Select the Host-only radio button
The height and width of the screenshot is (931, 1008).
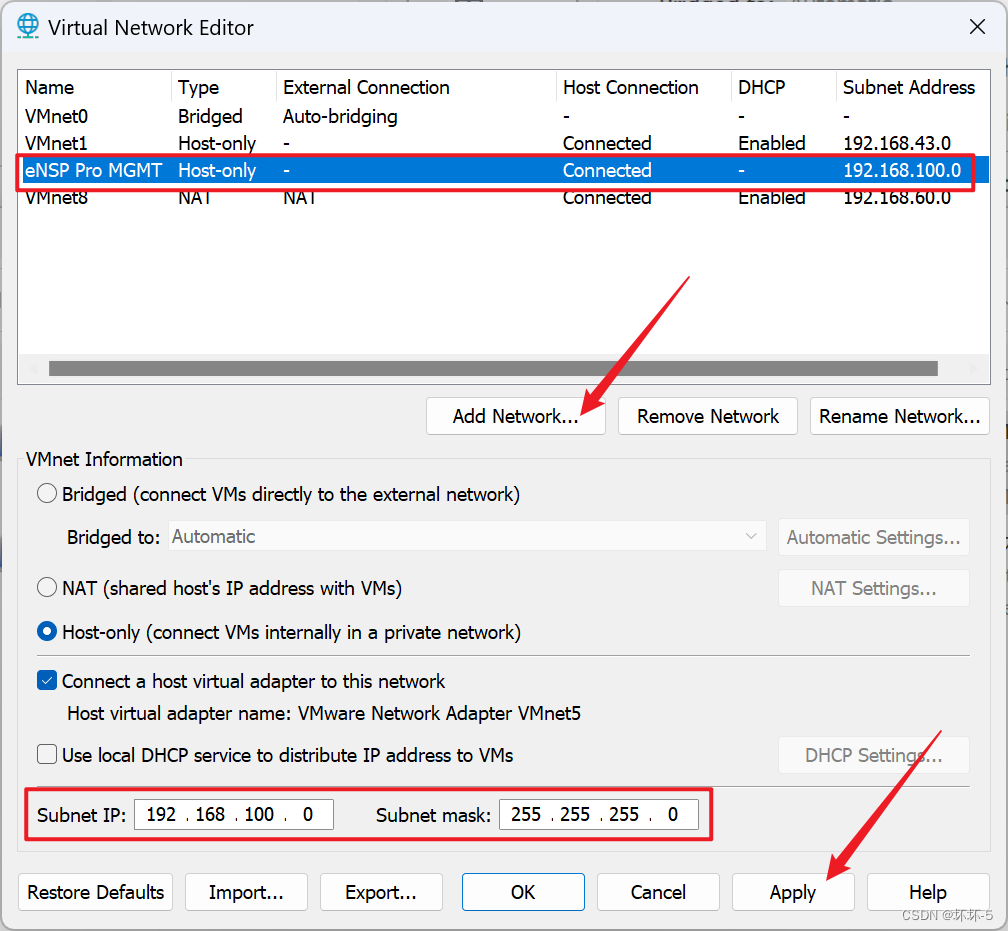(x=46, y=632)
